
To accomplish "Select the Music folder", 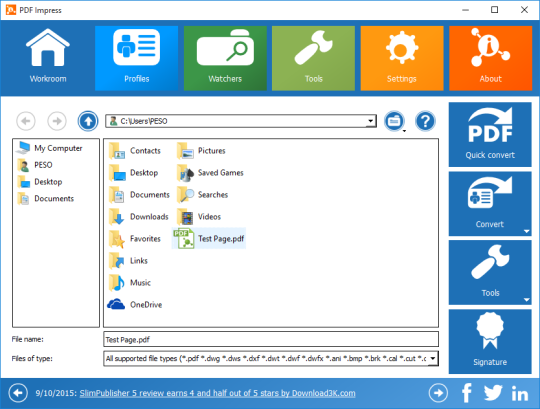I will click(x=129, y=283).
